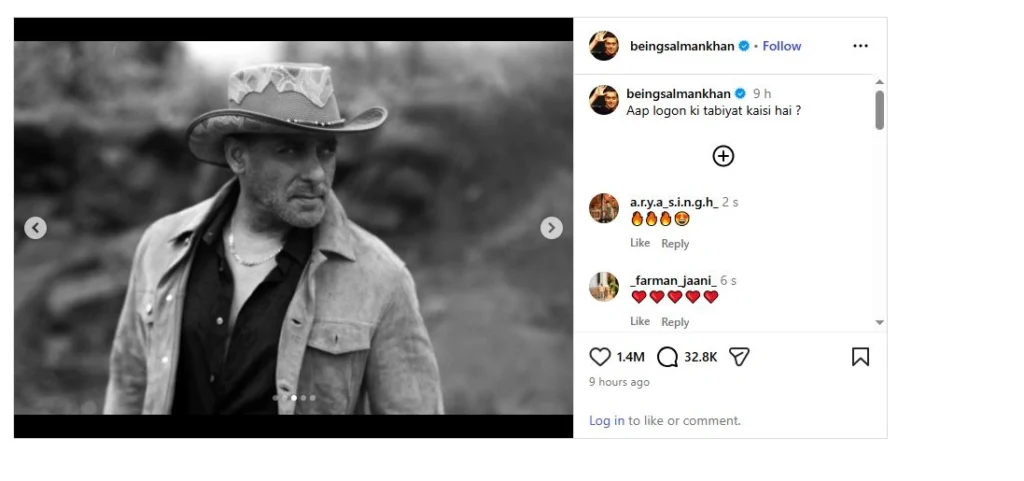Like _farman_jaani_'s comment
Viewport: 1024px width, 481px height.
click(x=640, y=321)
